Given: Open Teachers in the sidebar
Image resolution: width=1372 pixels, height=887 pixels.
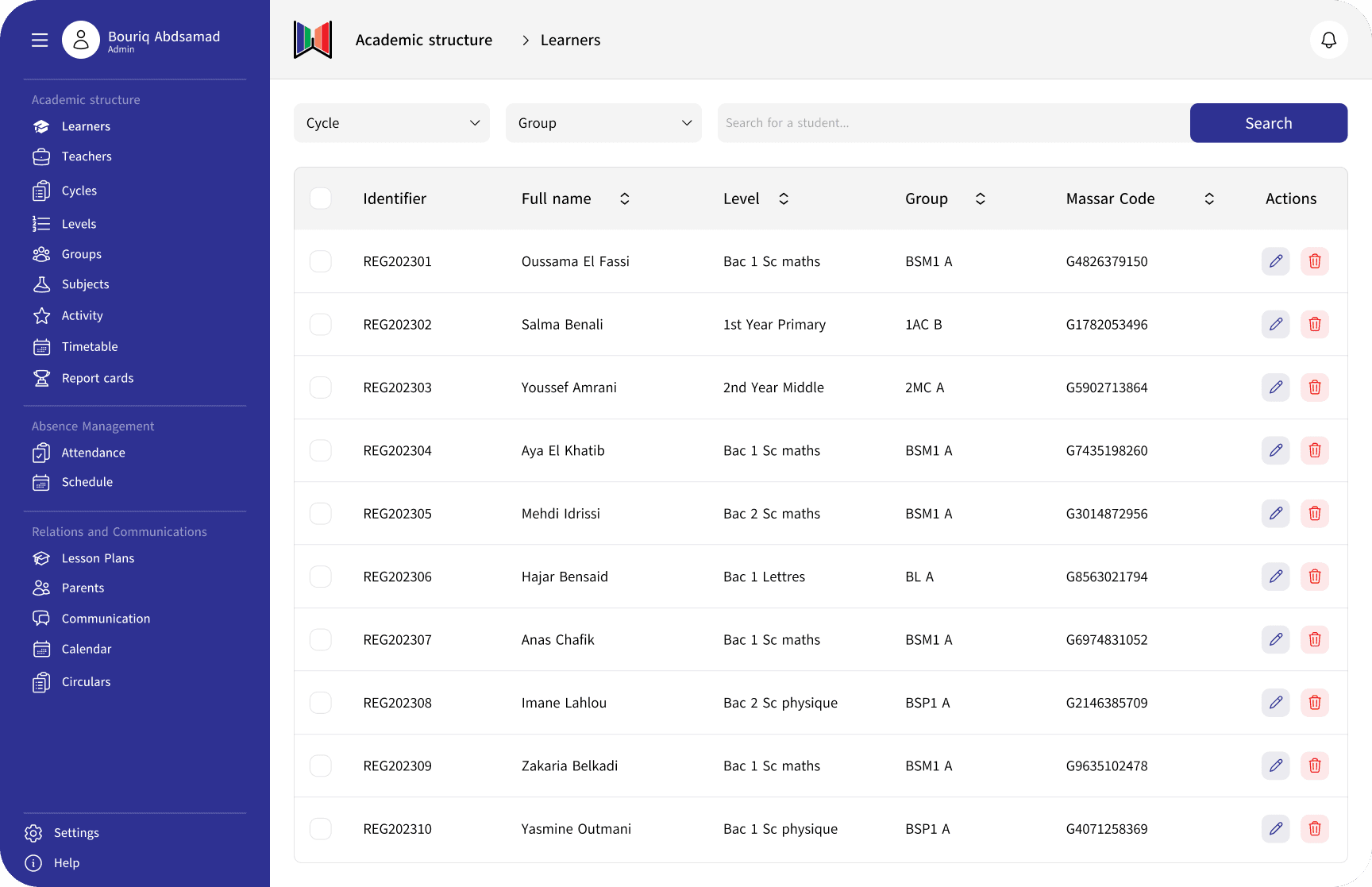Looking at the screenshot, I should coord(87,156).
